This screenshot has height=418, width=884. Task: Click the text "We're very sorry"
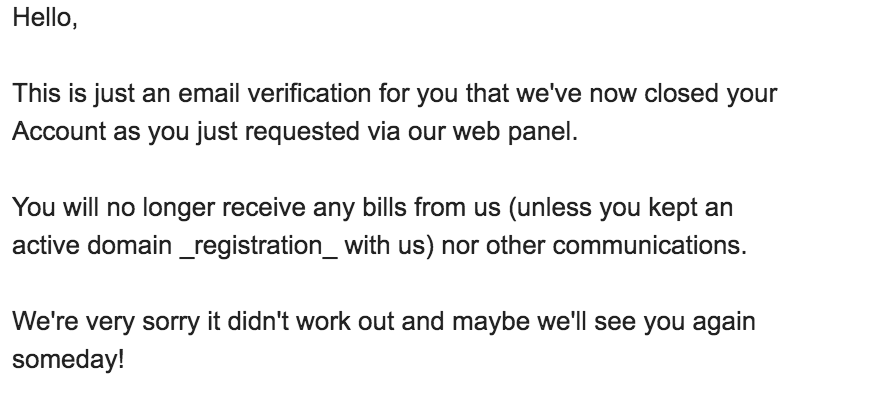[106, 322]
